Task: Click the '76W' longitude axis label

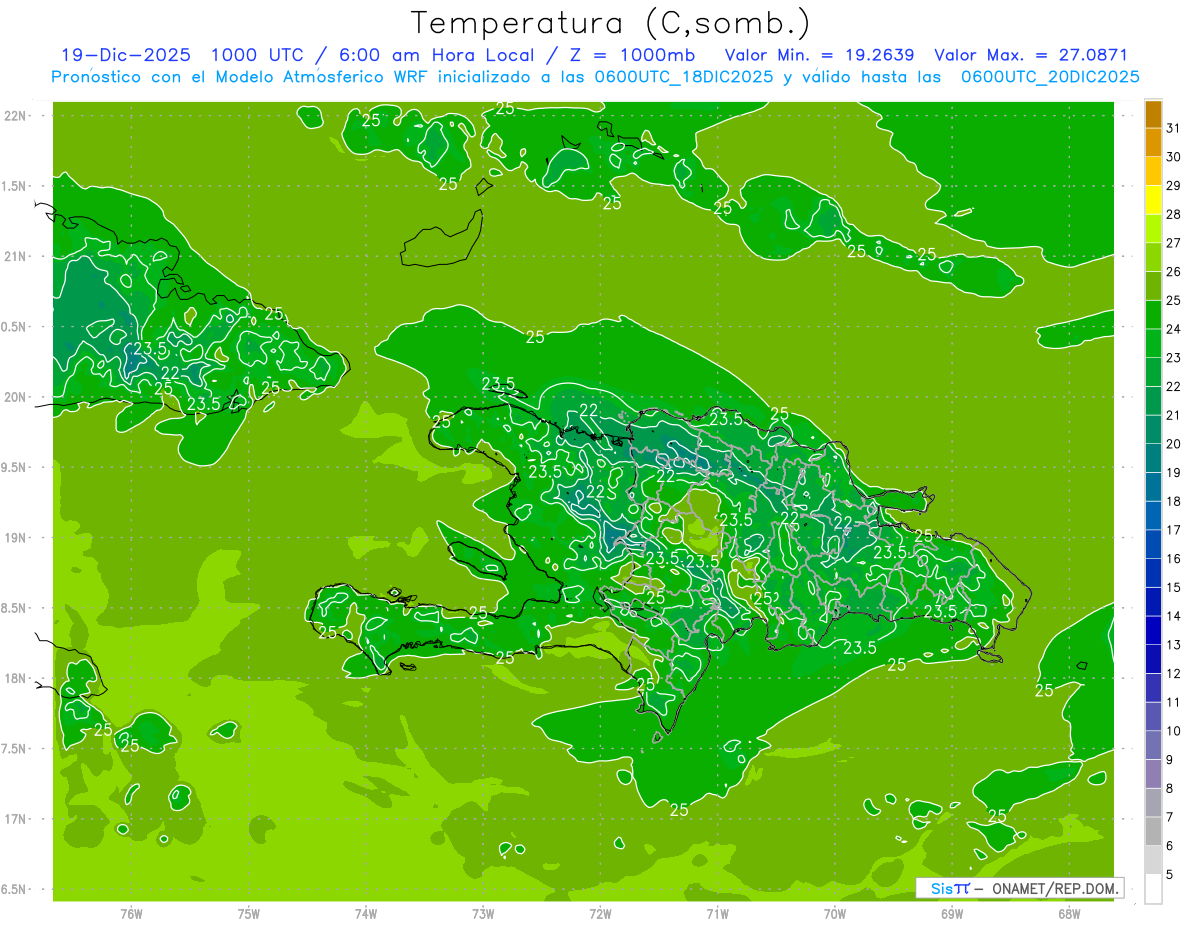Action: point(131,913)
